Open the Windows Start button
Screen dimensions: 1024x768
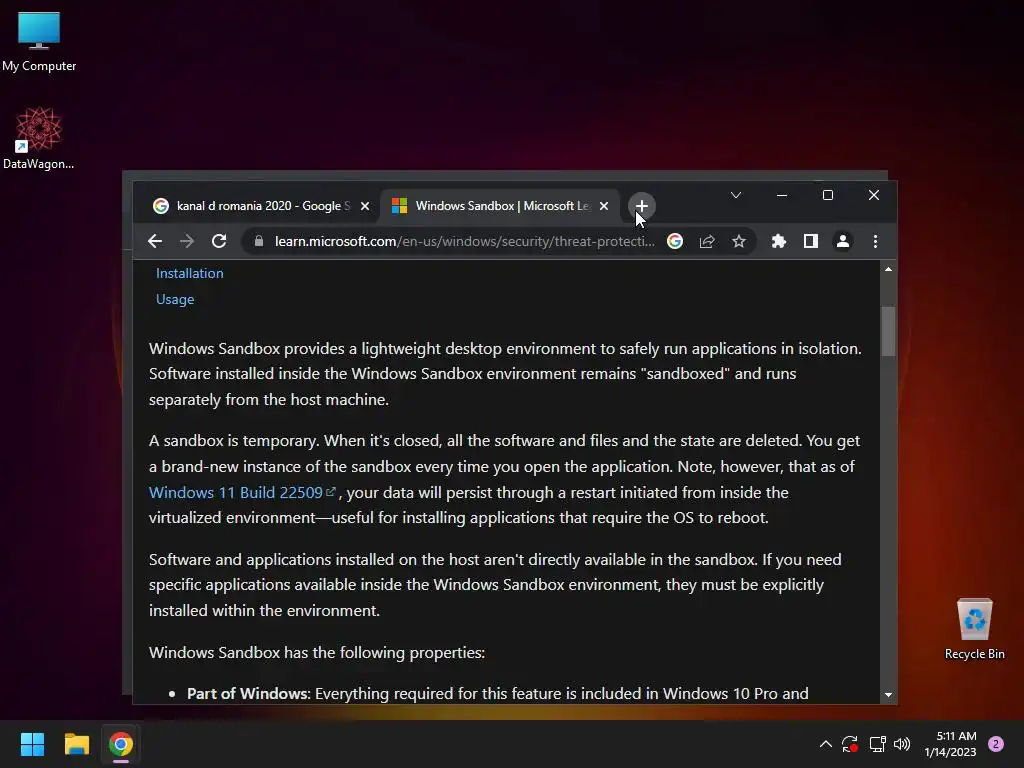point(32,744)
